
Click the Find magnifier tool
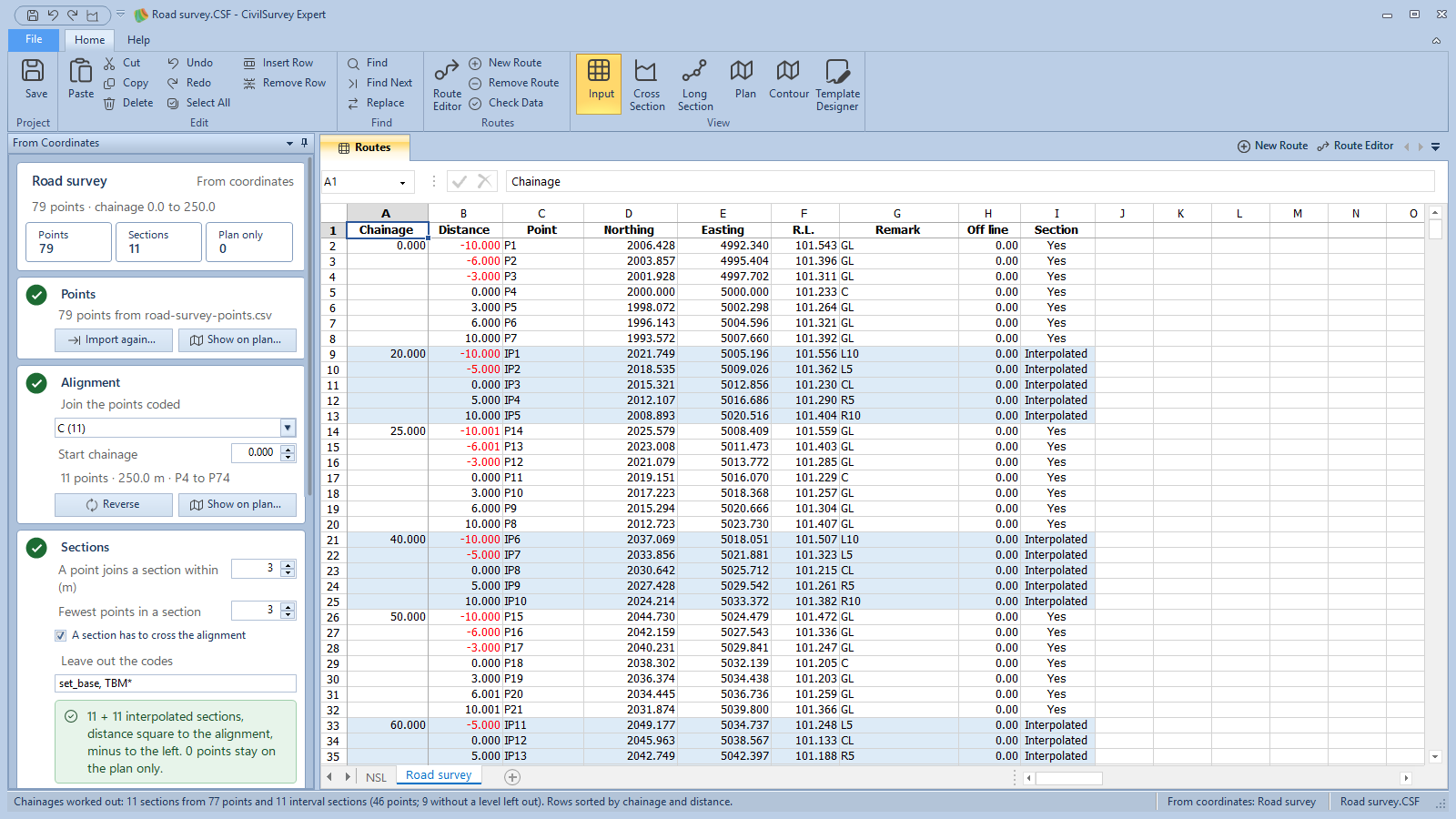coord(368,63)
